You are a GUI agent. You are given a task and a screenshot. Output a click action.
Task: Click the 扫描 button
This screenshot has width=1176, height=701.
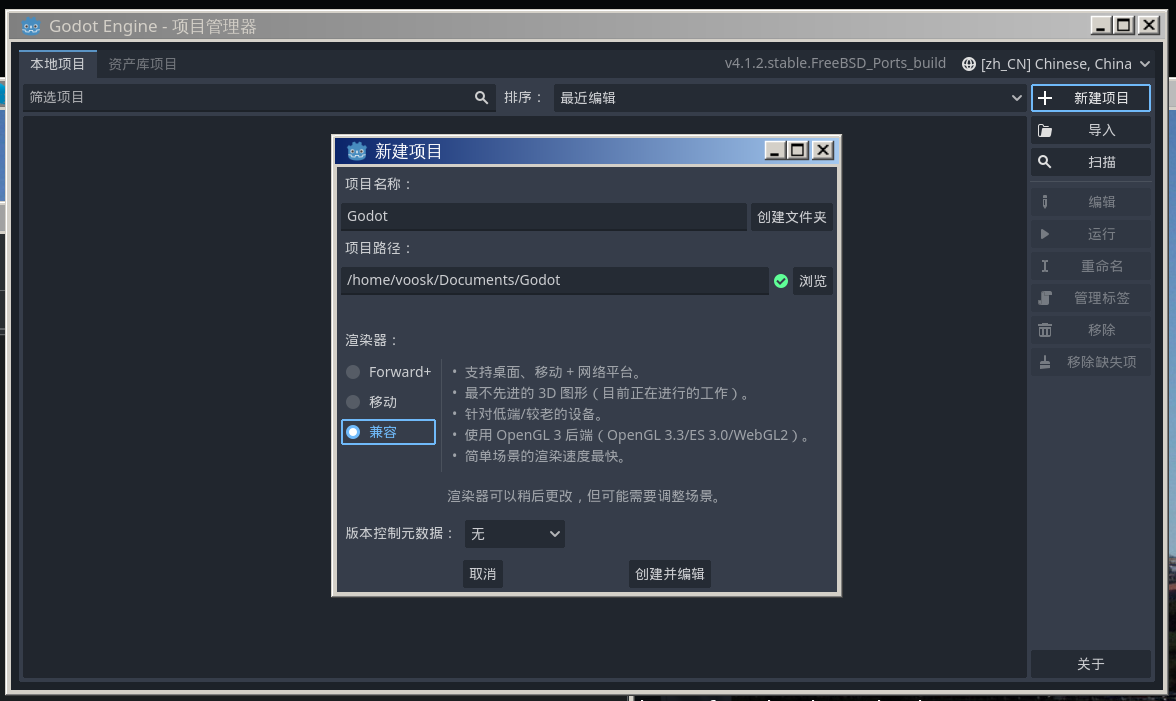coord(1090,162)
